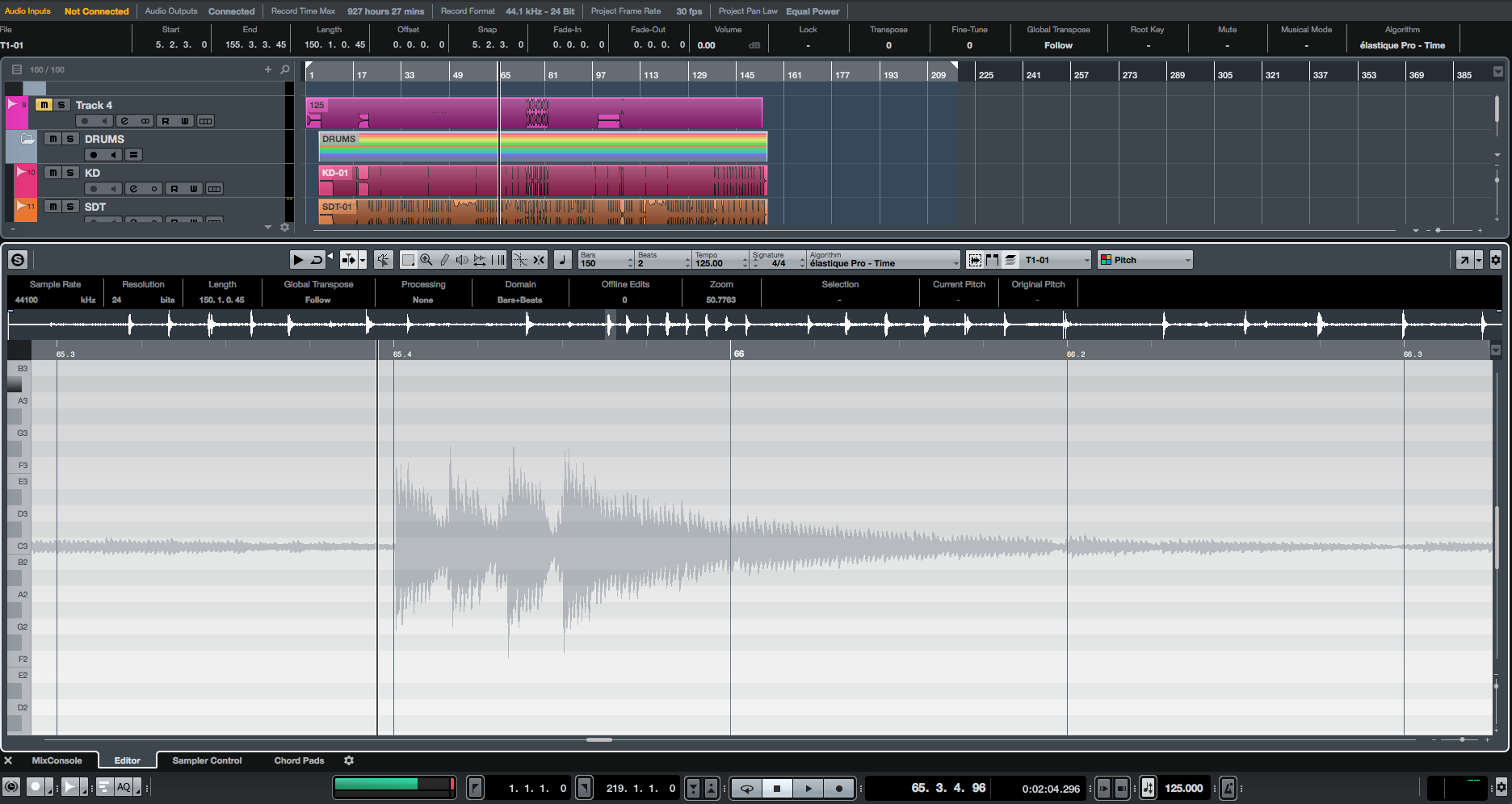Start audition playback in the sample editor

pyautogui.click(x=298, y=260)
